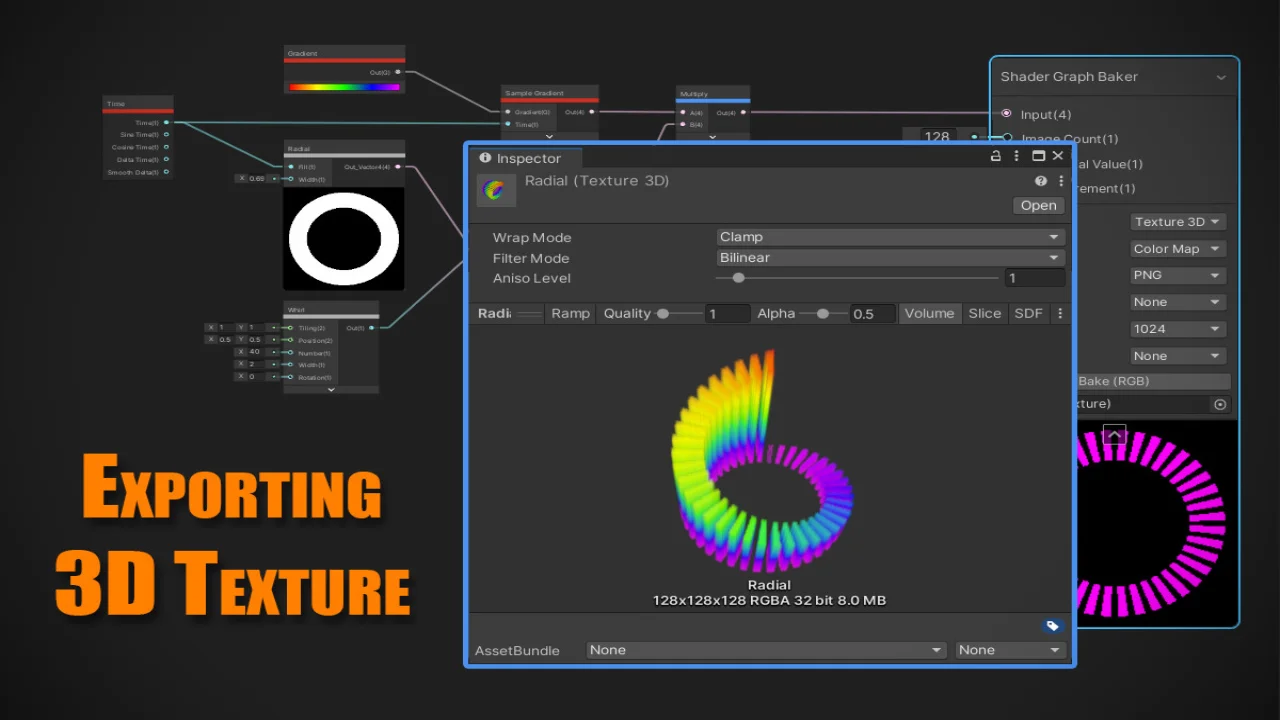Screen dimensions: 1280x720
Task: Click the blue asset label tag icon
Action: coord(1052,626)
